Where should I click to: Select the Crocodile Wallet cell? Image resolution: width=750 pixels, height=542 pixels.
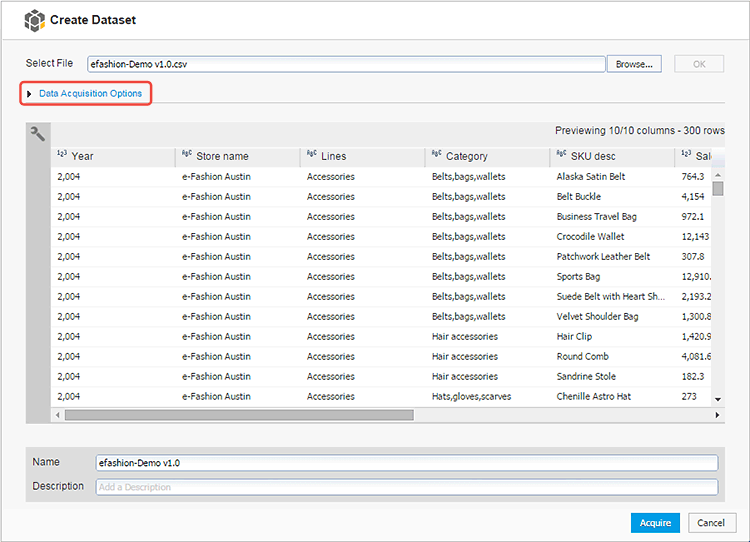(590, 236)
